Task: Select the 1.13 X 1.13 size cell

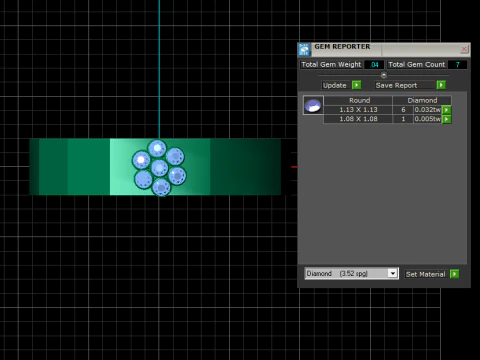Action: tap(358, 110)
